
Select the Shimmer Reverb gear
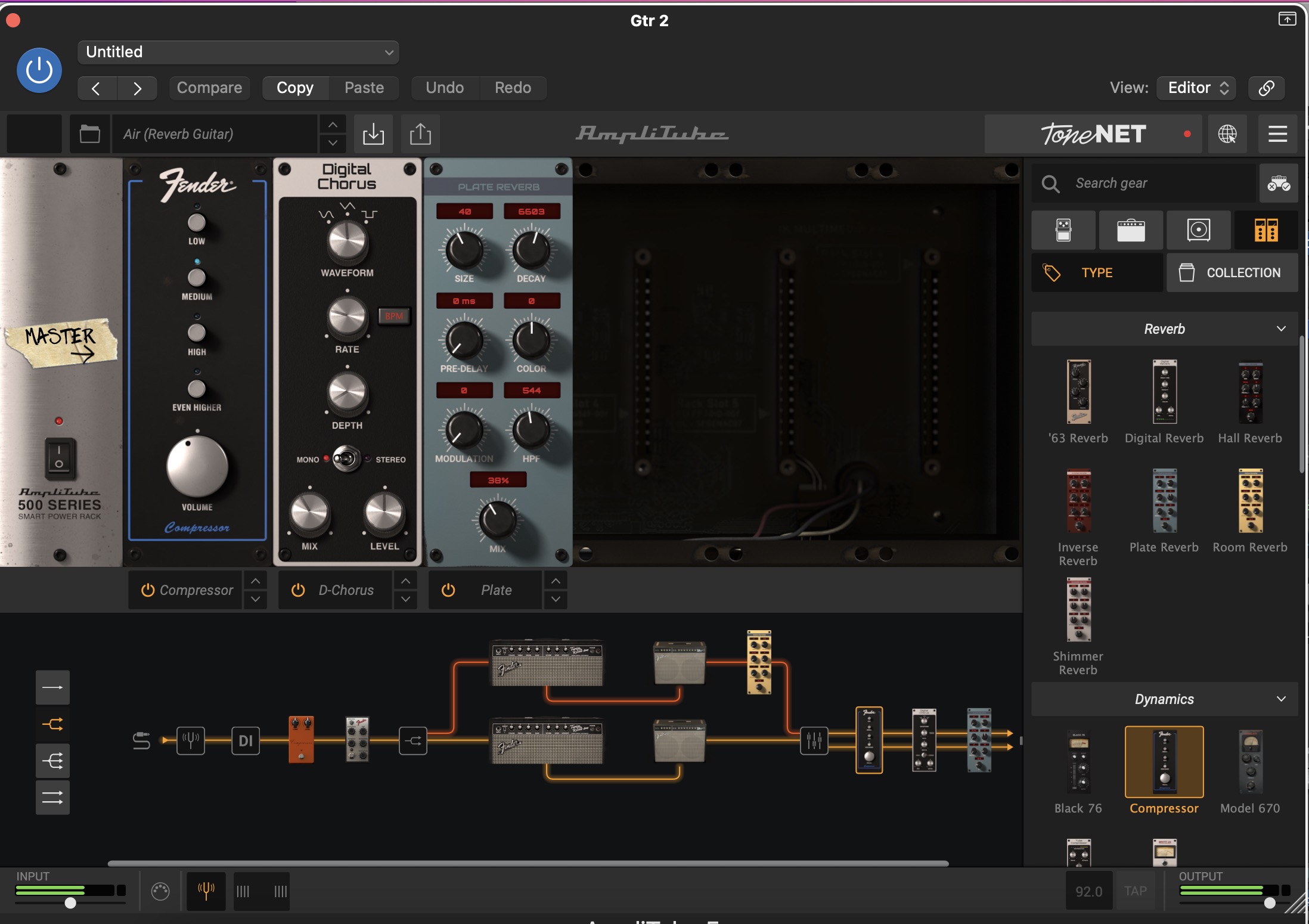point(1078,627)
